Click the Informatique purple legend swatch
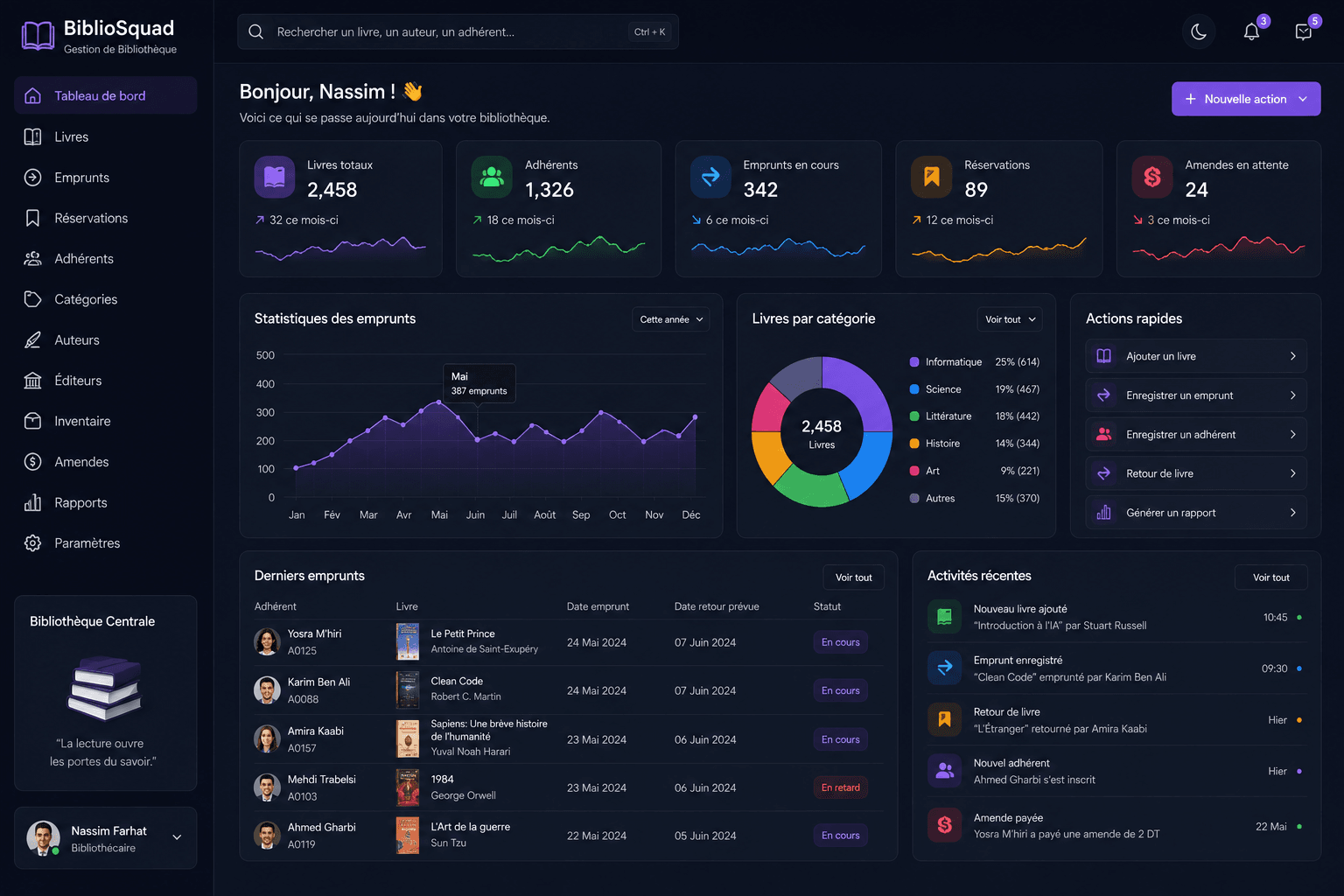The width and height of the screenshot is (1344, 896). [914, 361]
